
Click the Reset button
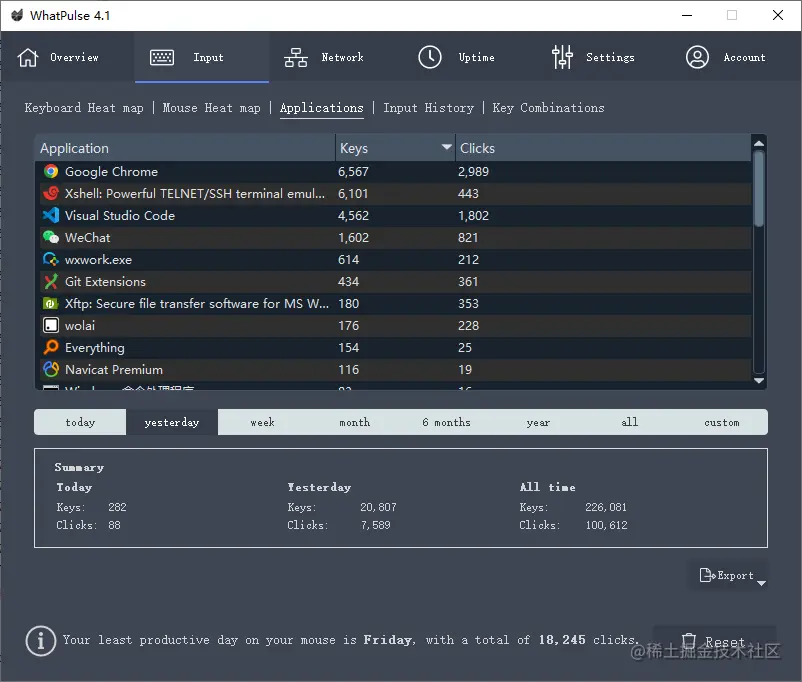click(x=715, y=642)
